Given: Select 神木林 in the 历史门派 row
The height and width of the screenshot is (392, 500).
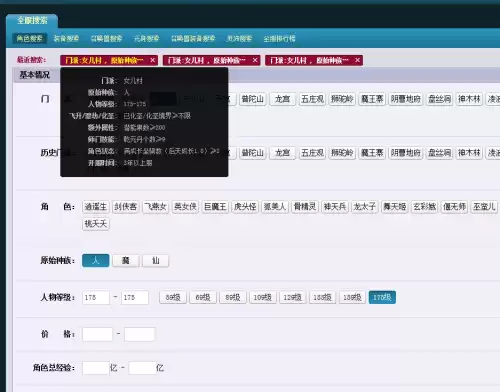Looking at the screenshot, I should (469, 153).
